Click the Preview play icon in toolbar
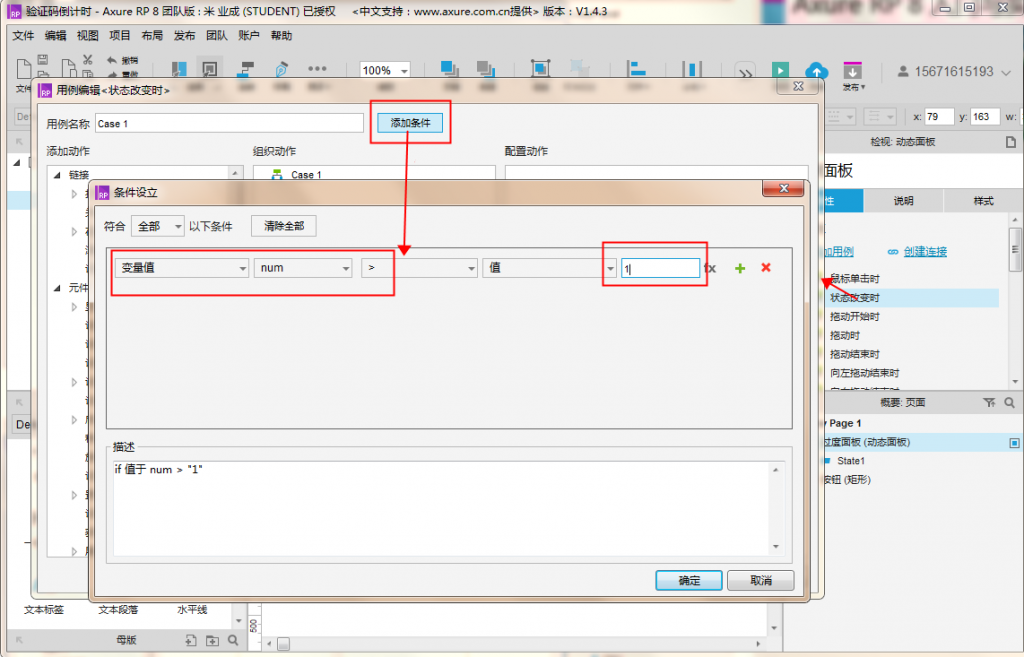The image size is (1024, 657). (780, 71)
